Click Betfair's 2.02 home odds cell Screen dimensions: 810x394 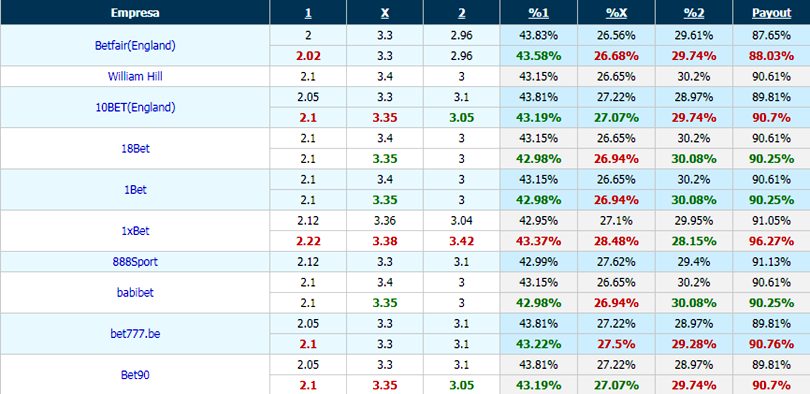tap(308, 56)
